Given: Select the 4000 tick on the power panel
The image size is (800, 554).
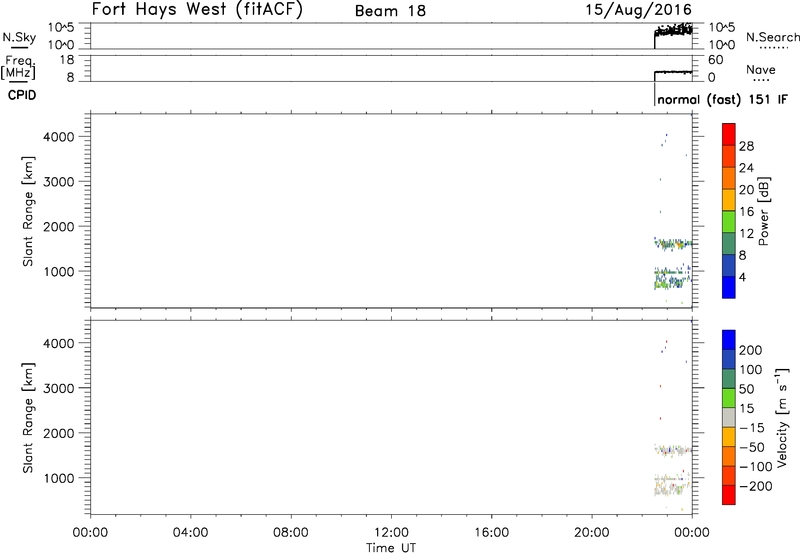Looking at the screenshot, I should pyautogui.click(x=59, y=137).
